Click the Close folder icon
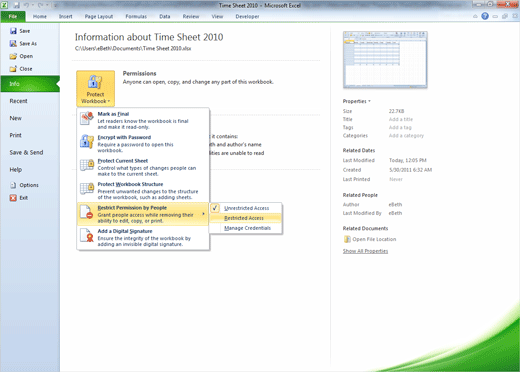Screen dimensions: 520x372 [13, 69]
